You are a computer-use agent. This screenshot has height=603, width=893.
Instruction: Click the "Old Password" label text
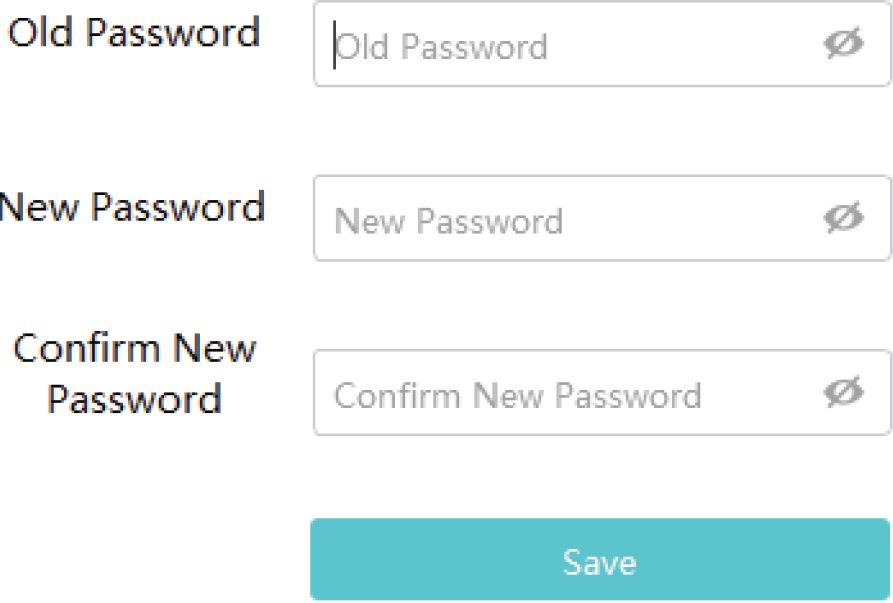[x=134, y=32]
